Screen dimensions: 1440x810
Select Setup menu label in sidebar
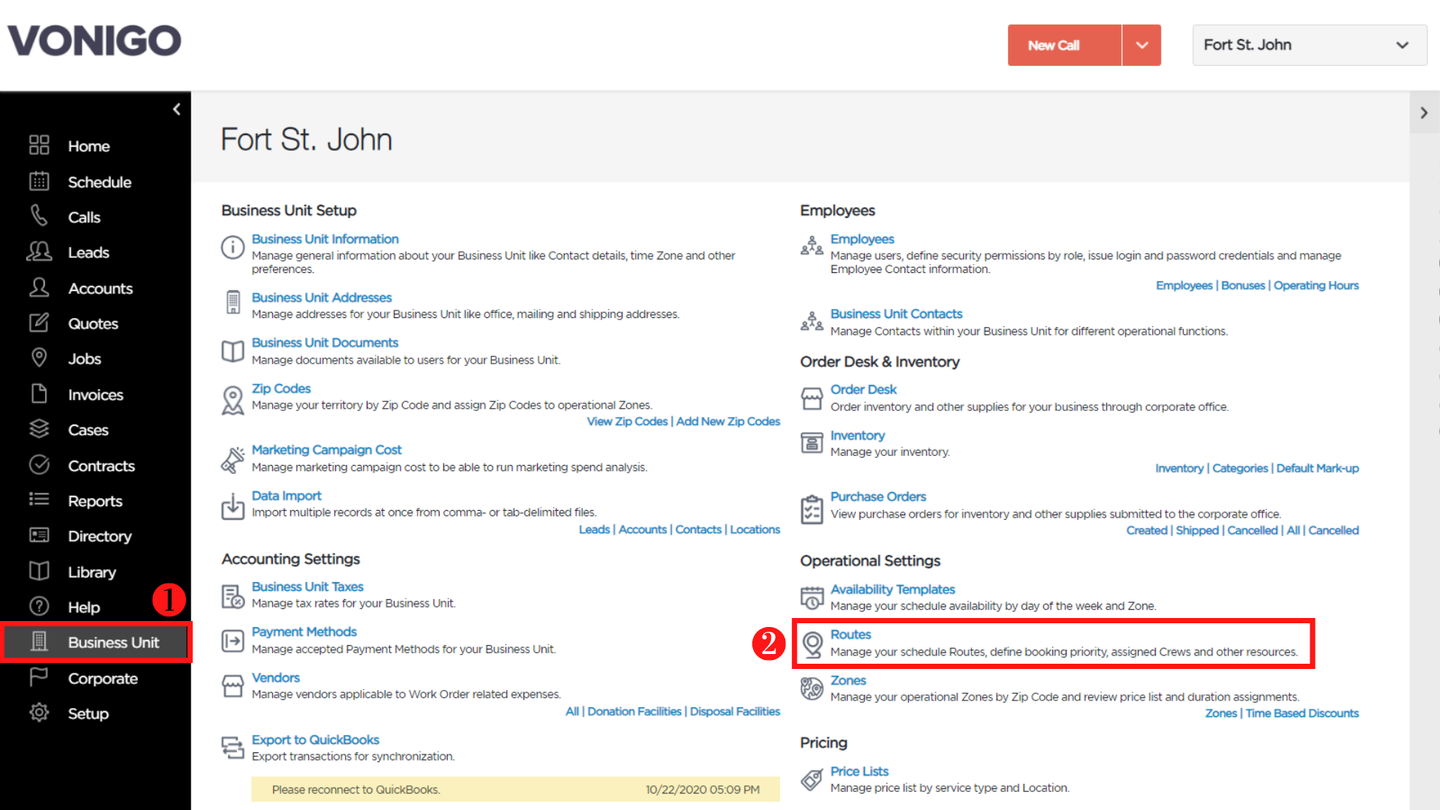pos(88,714)
